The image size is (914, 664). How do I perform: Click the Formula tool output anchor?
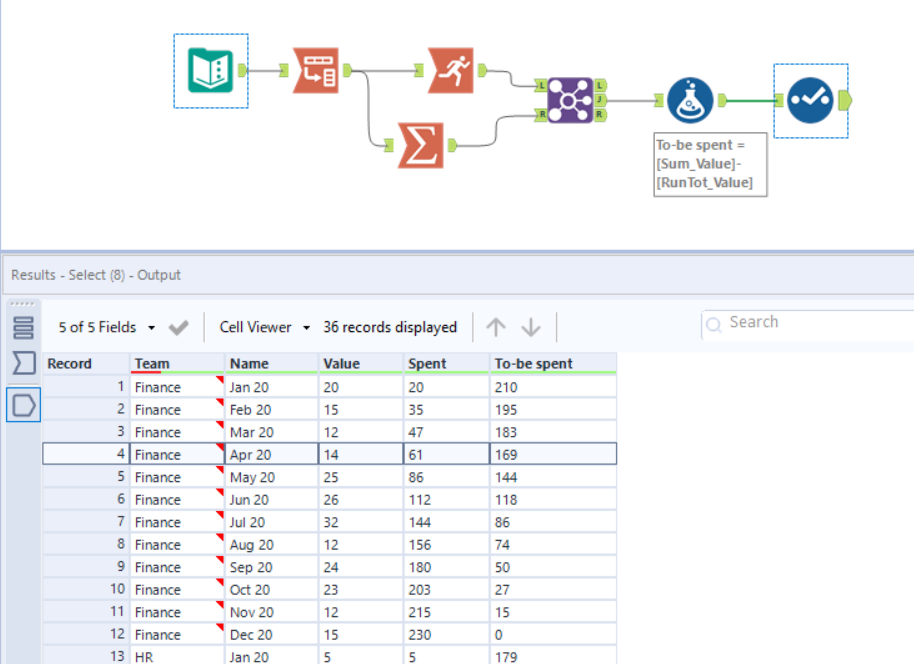click(722, 100)
